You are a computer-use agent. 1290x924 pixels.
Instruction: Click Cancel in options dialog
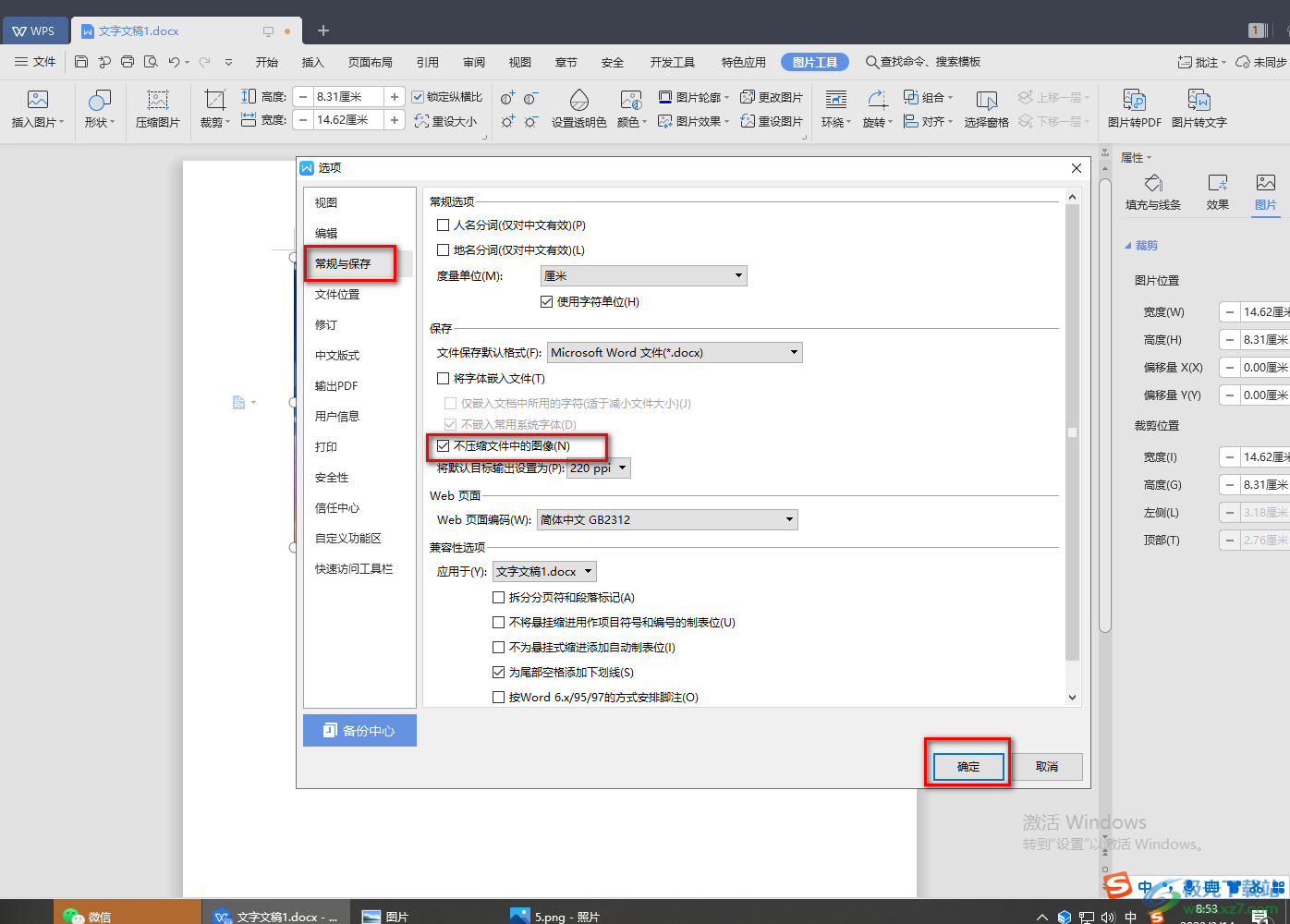1047,766
